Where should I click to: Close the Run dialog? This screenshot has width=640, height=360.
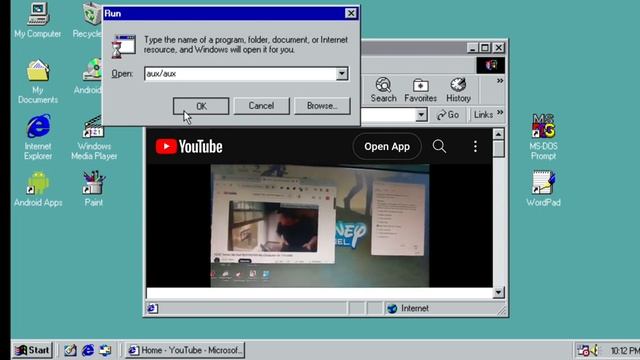(x=351, y=13)
